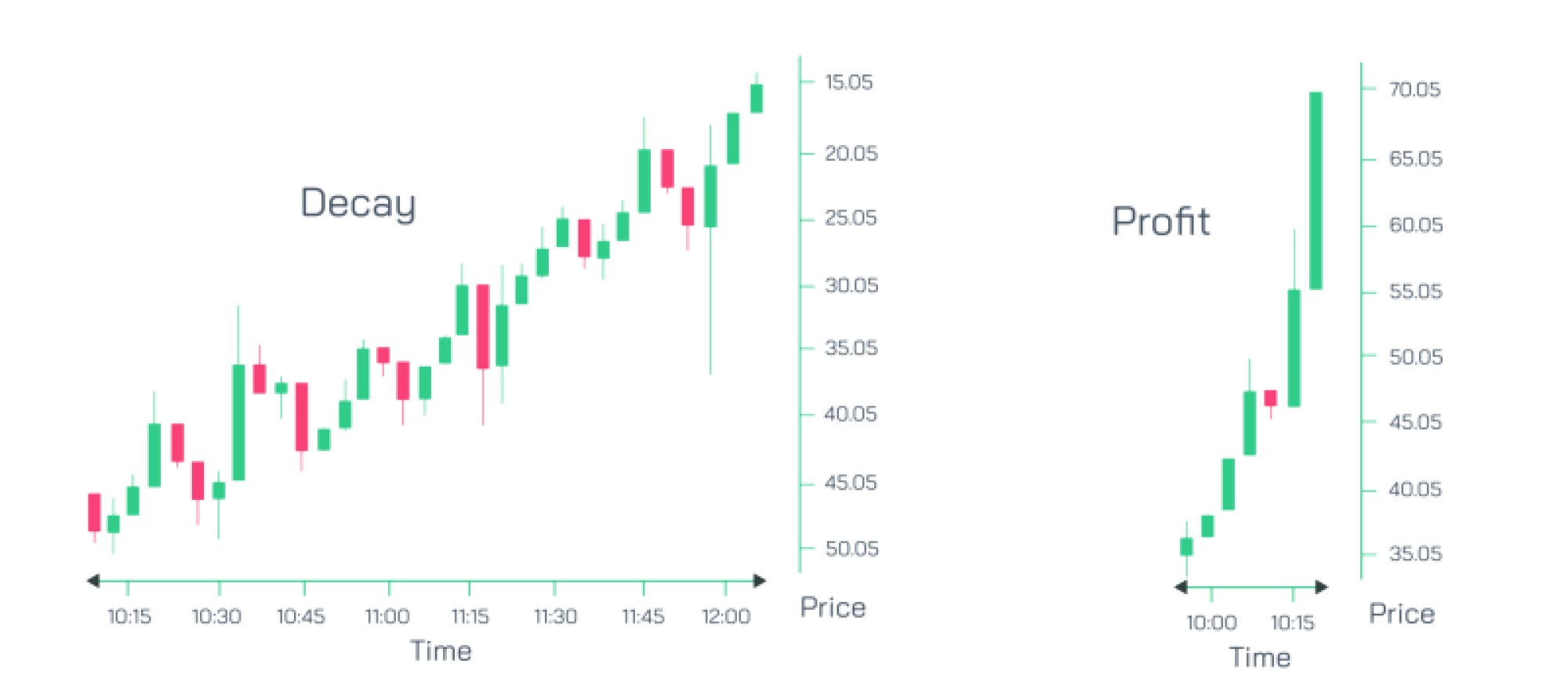Click the 55.05 price axis label
This screenshot has width=1568, height=696.
(1416, 292)
